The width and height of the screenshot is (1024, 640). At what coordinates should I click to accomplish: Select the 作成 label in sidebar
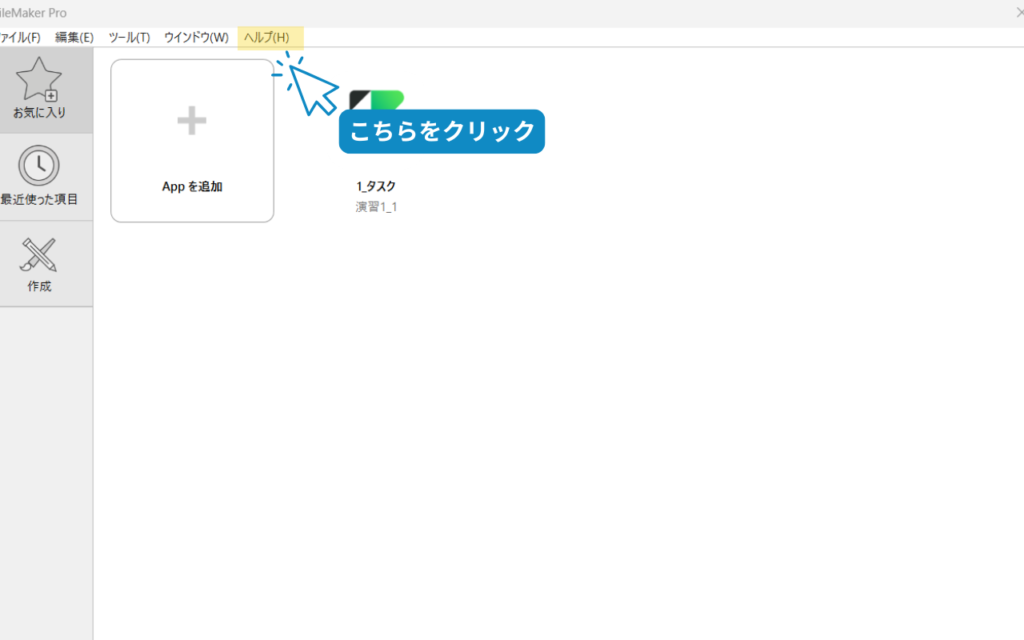[39, 286]
